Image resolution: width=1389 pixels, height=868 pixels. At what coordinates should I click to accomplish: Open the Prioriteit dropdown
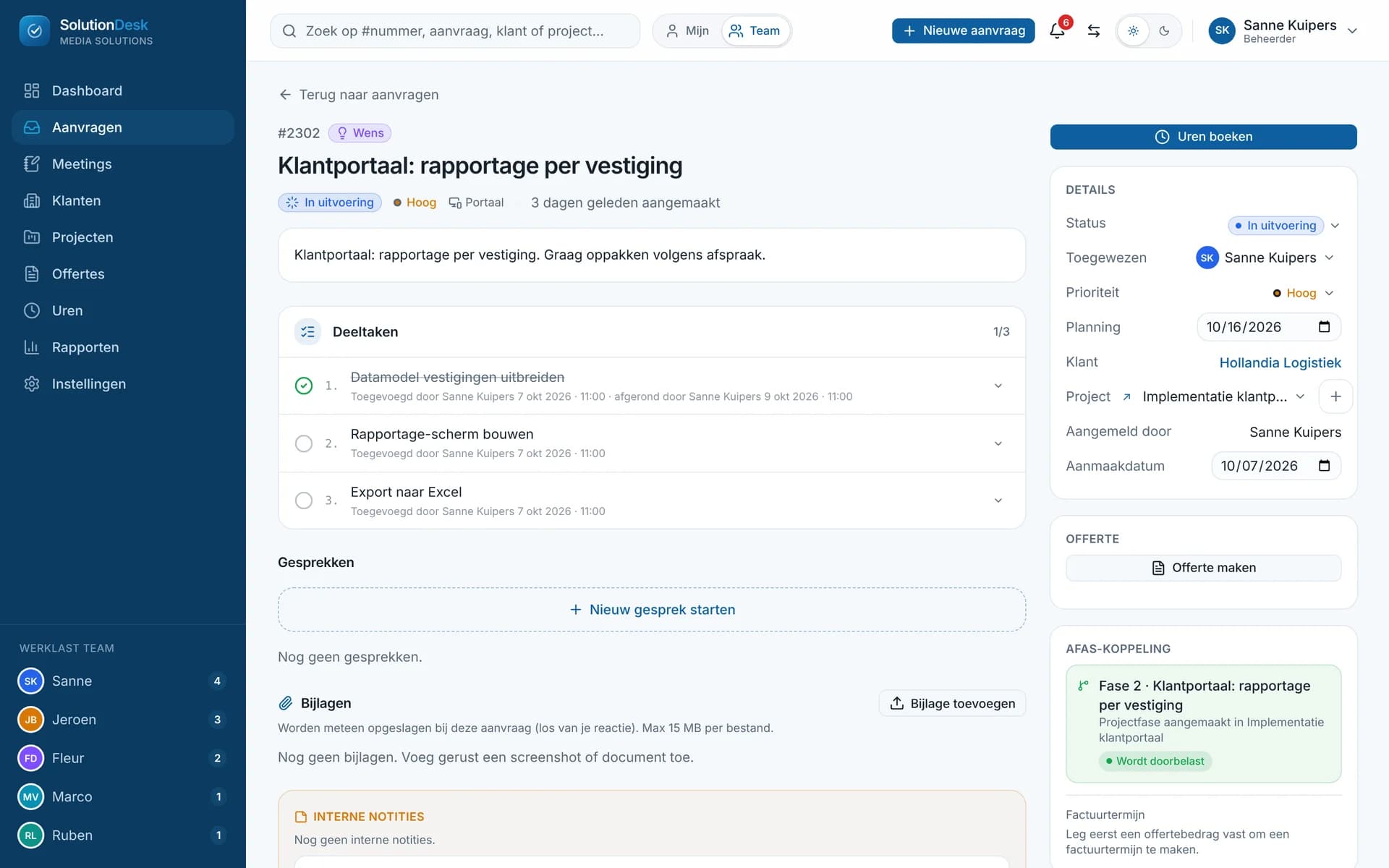click(x=1303, y=293)
